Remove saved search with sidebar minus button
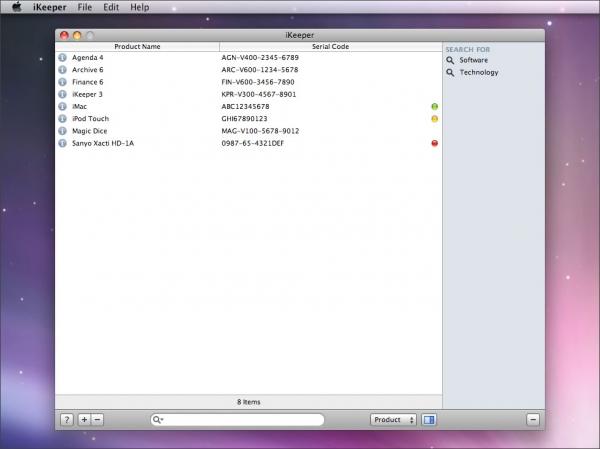This screenshot has width=600, height=449. [533, 420]
